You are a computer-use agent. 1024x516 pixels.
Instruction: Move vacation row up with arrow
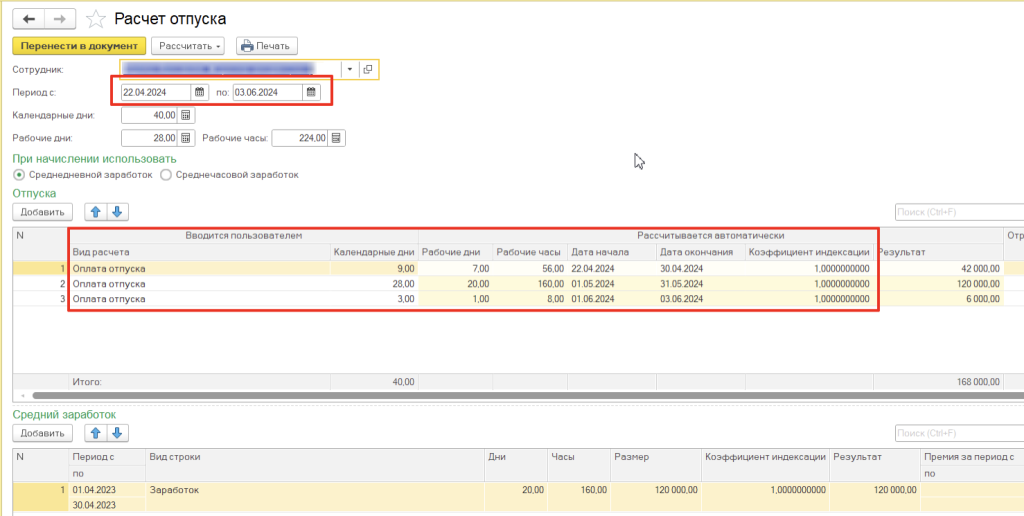pos(96,211)
